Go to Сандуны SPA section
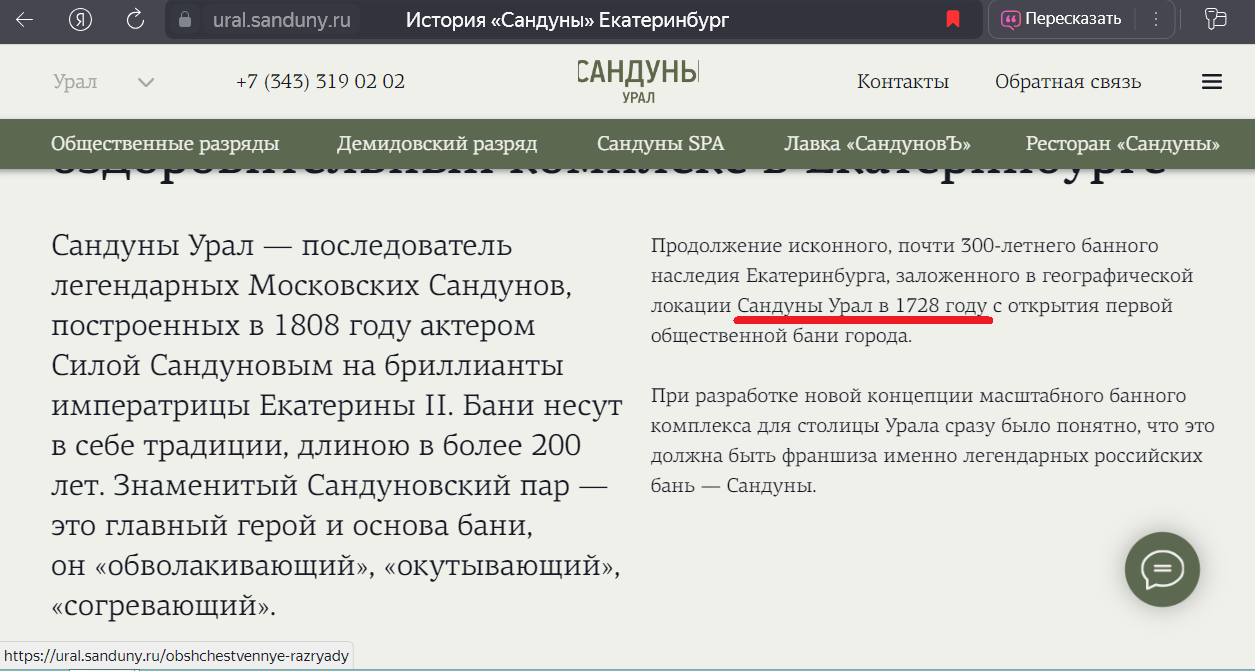The height and width of the screenshot is (671, 1255). [660, 144]
